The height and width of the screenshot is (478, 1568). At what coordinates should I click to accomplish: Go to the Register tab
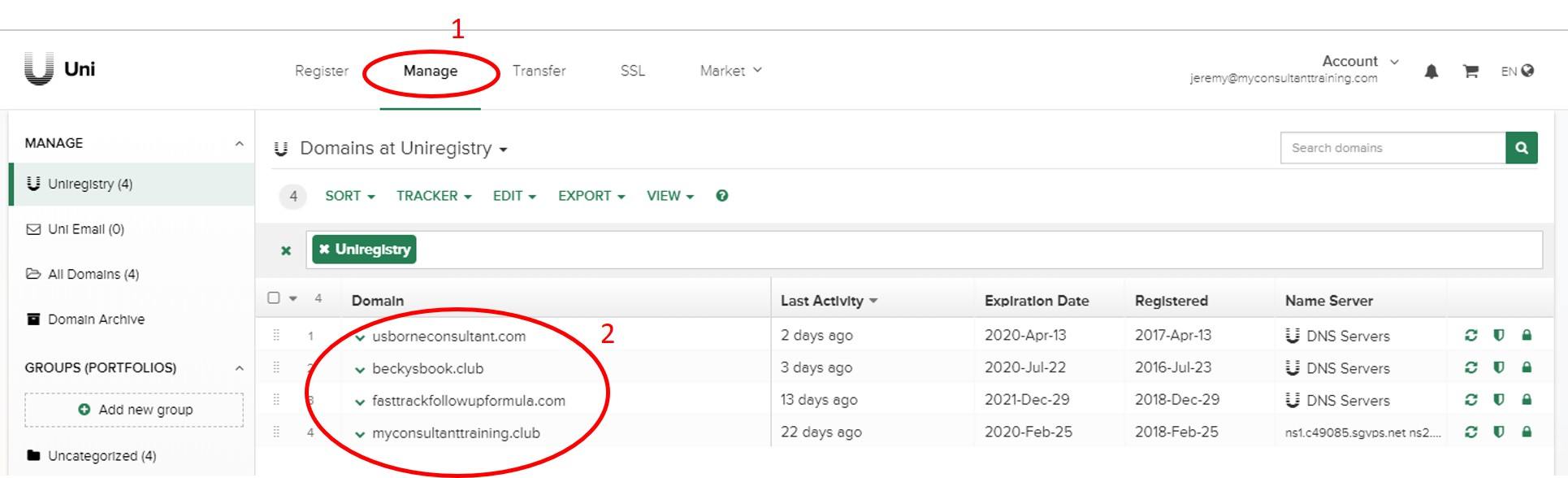[322, 71]
